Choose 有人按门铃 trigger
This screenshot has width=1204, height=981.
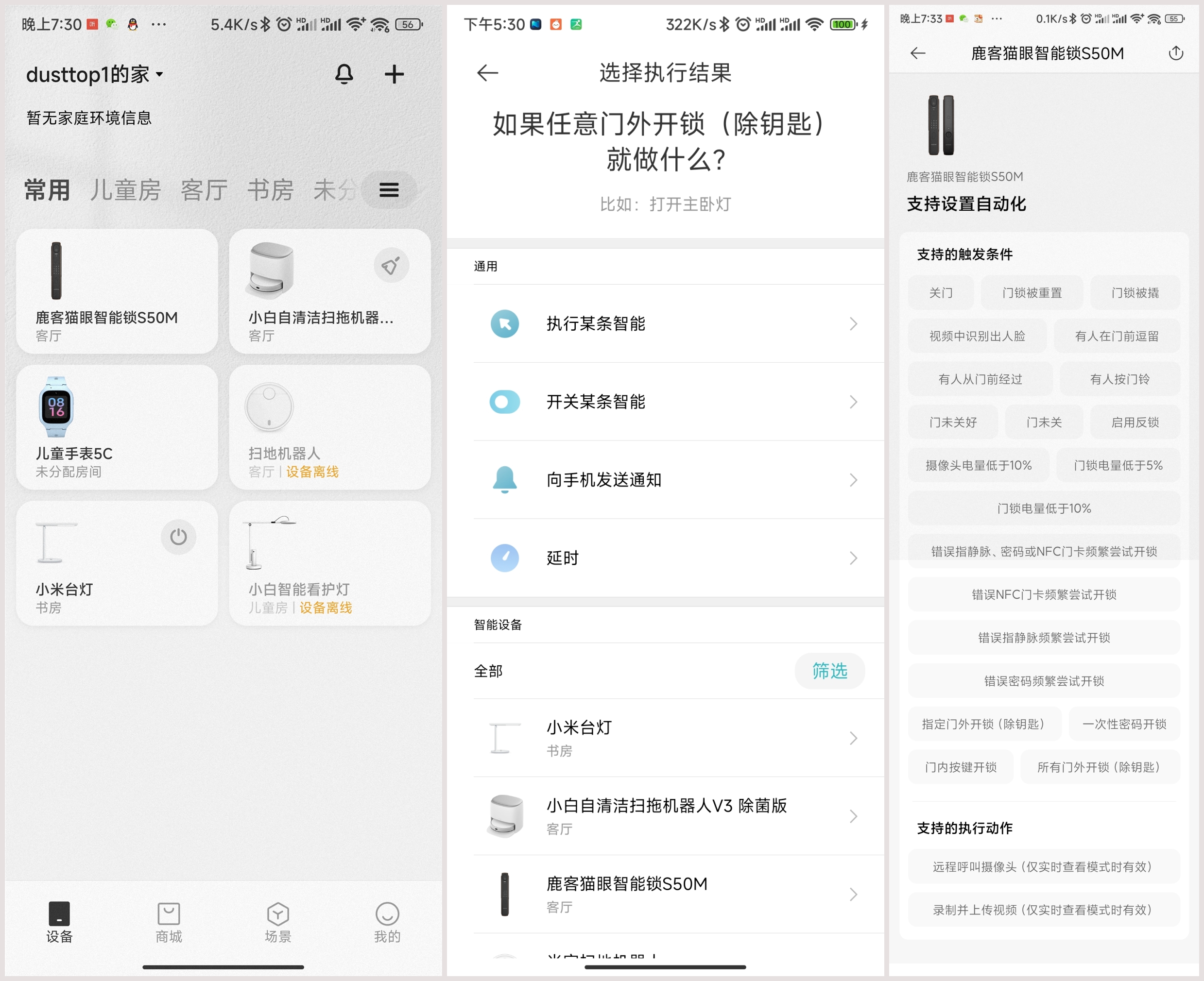click(1120, 379)
